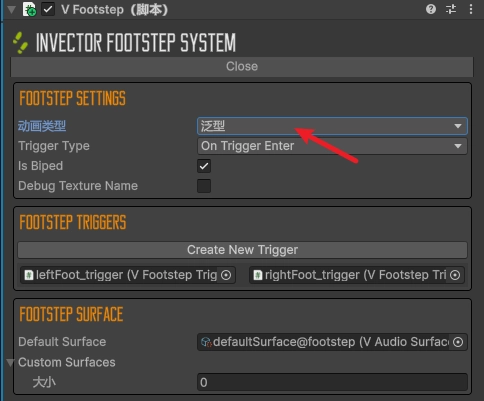Enable the Debug Texture Name checkbox
Viewport: 484px width, 401px height.
pos(204,186)
